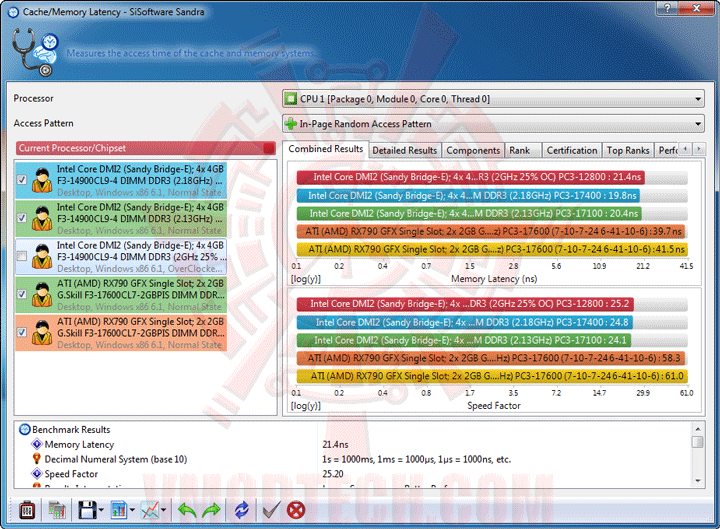Click the blue 24.8 speed factor bar
Viewport: 720px width, 529px height.
coord(465,322)
